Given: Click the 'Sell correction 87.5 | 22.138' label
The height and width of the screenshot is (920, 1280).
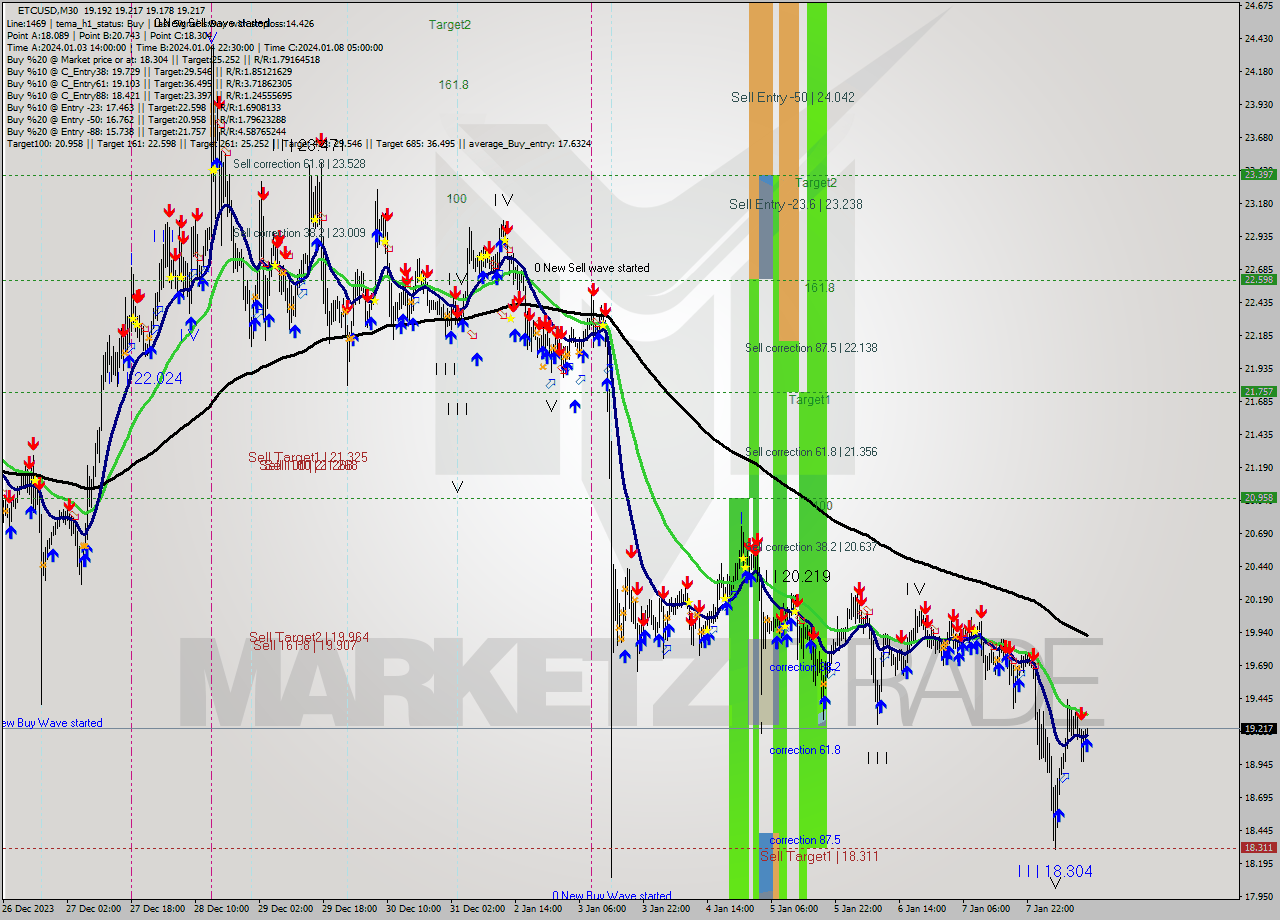Looking at the screenshot, I should 811,348.
